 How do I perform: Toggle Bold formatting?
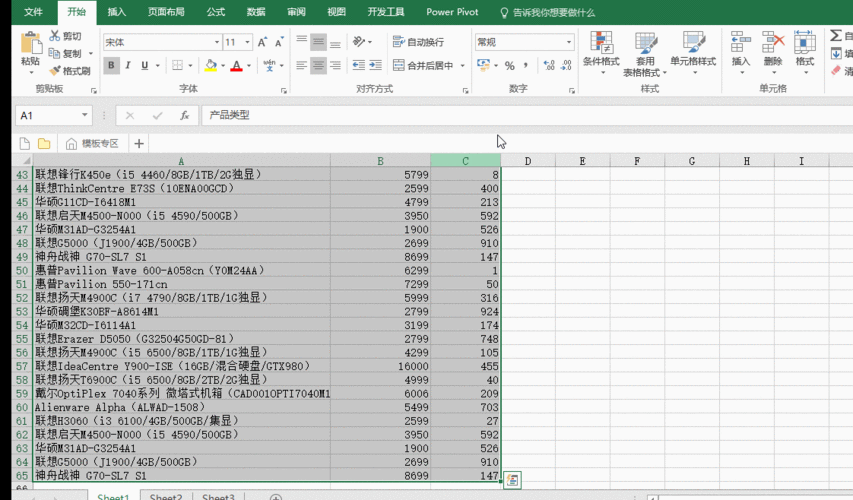(111, 65)
